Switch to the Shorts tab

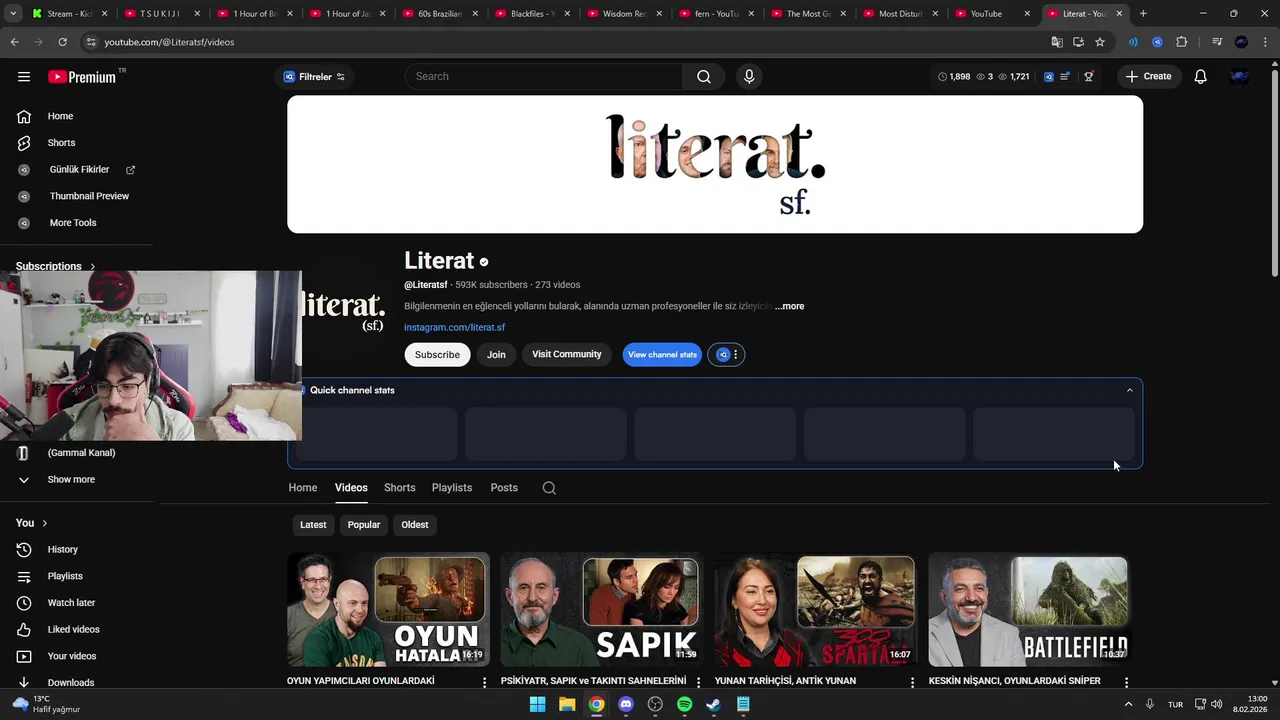click(399, 488)
